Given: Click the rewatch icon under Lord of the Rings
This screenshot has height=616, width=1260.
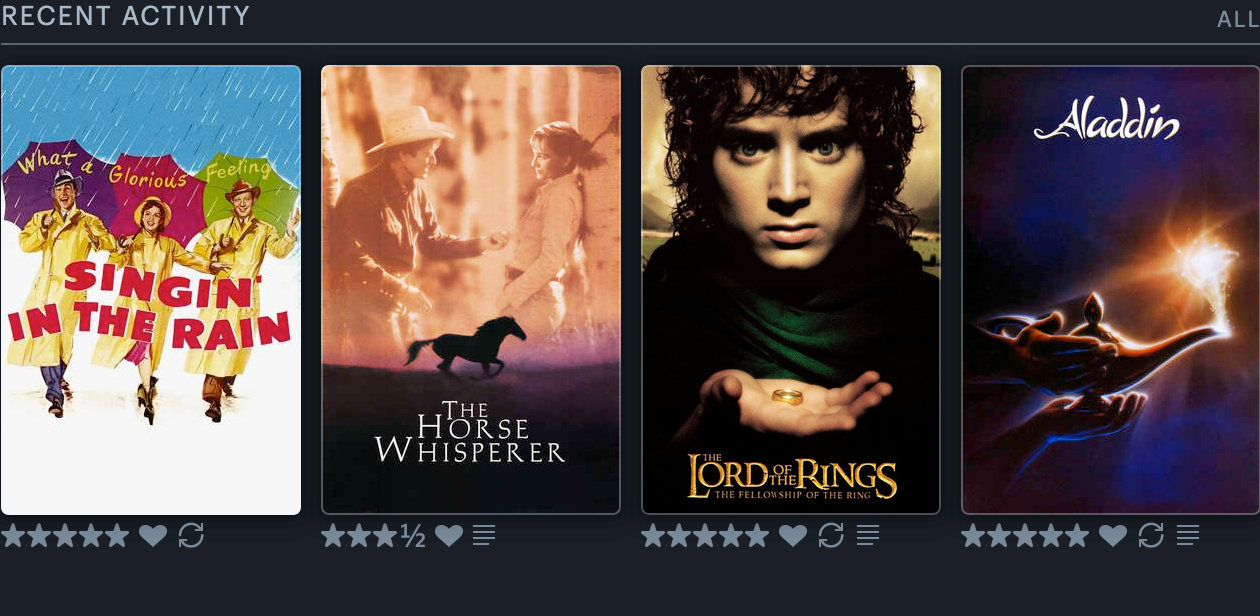Looking at the screenshot, I should click(831, 536).
